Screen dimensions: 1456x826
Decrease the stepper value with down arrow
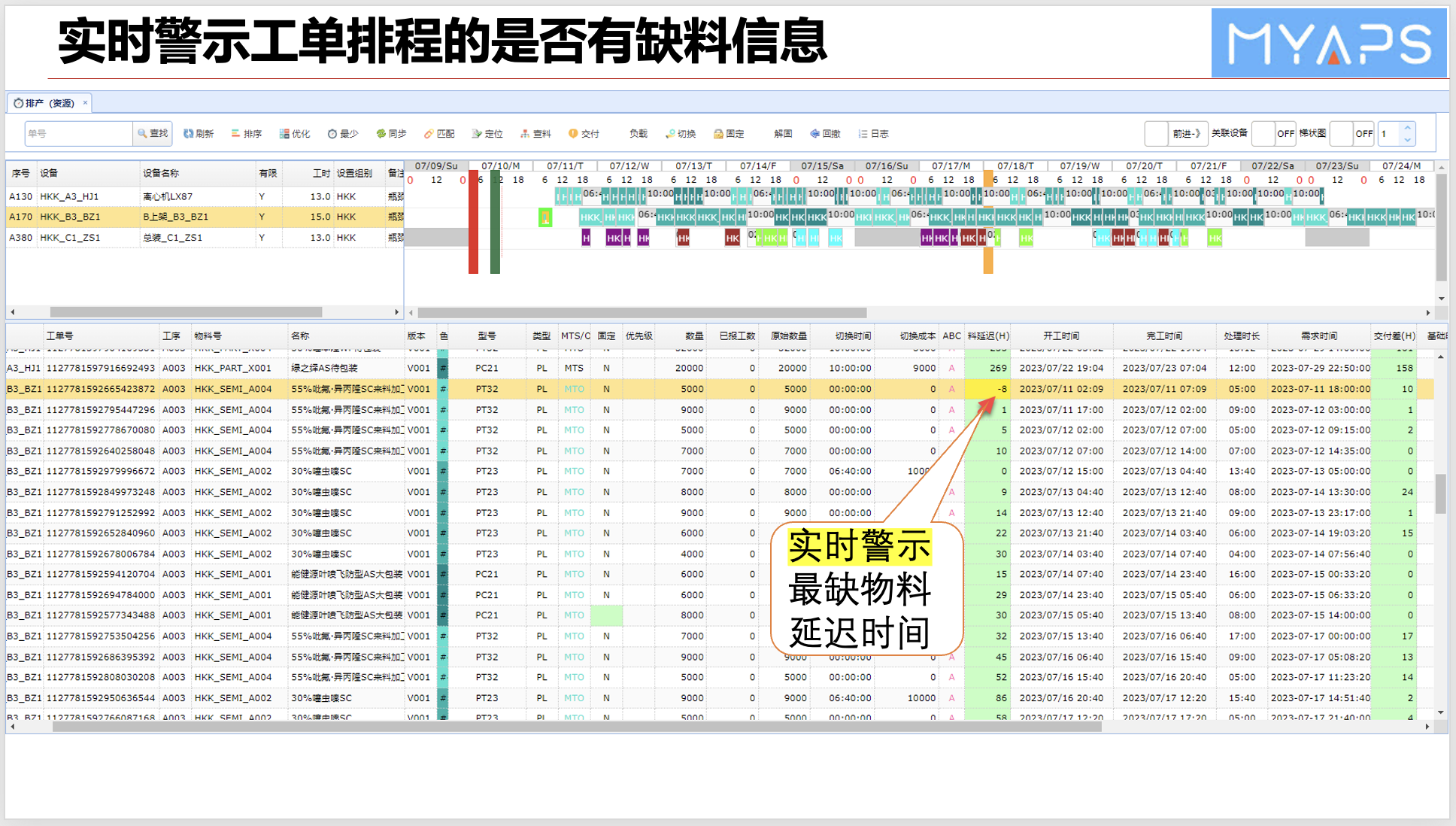pos(1407,140)
